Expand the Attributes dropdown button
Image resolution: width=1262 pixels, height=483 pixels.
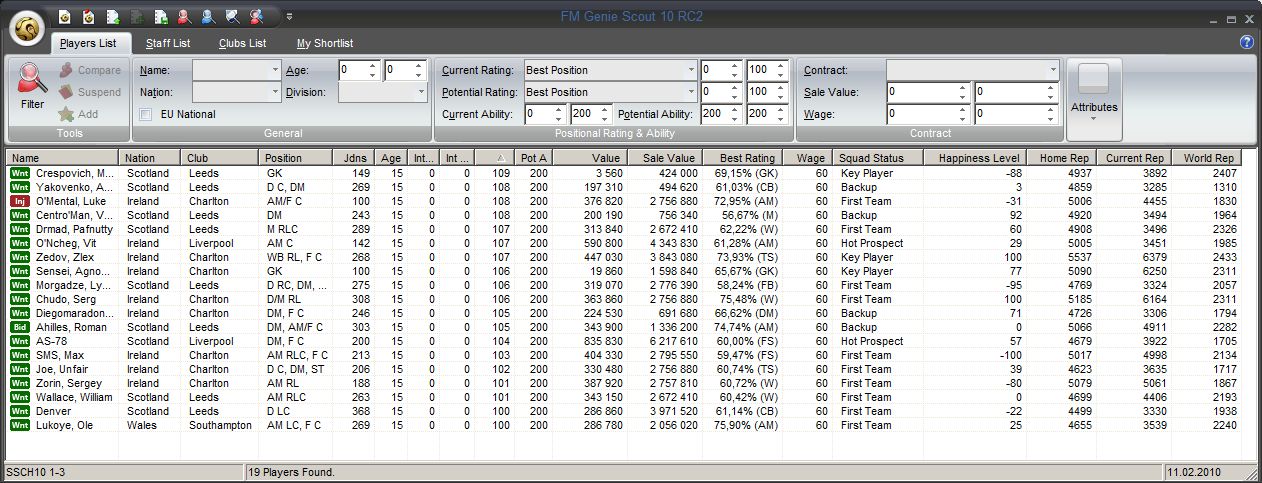(1094, 117)
